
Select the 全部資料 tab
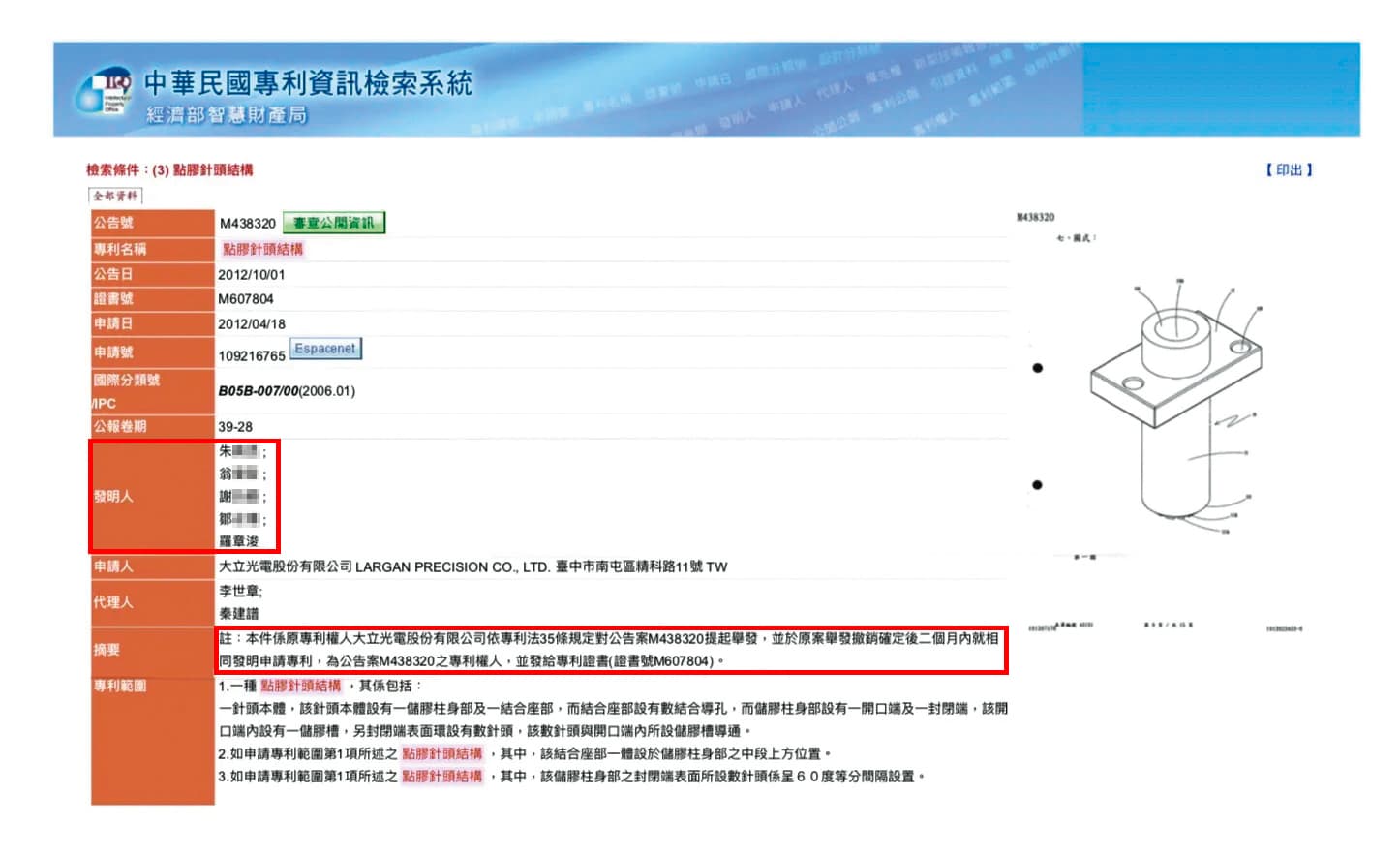[115, 196]
